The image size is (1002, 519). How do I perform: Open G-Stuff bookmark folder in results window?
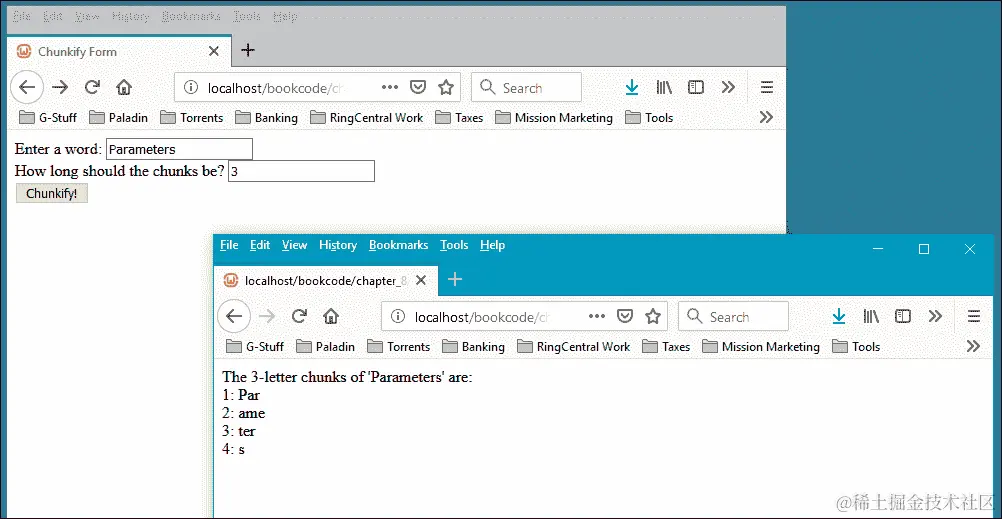pos(255,346)
